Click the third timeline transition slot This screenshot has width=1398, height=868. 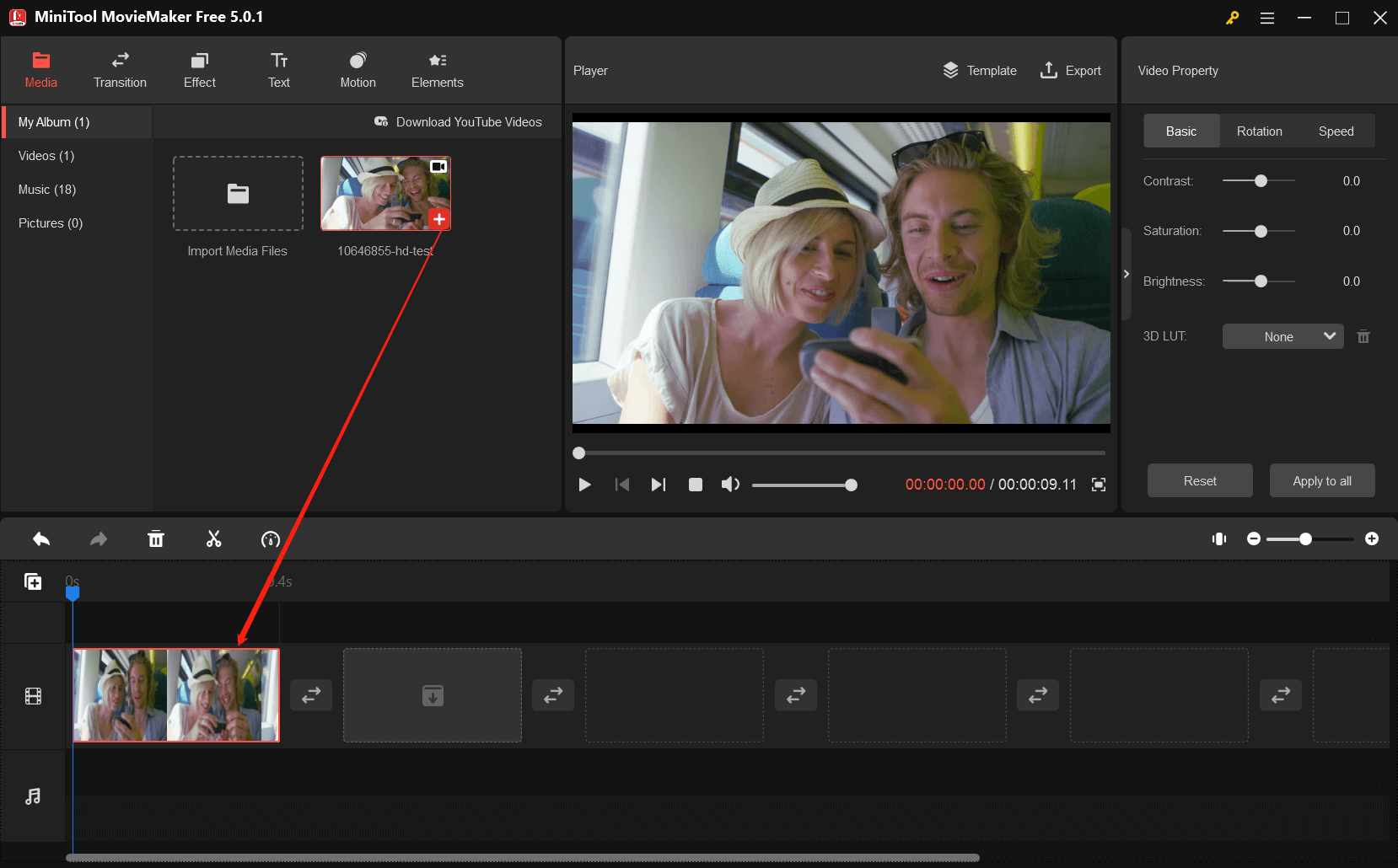pyautogui.click(x=796, y=695)
